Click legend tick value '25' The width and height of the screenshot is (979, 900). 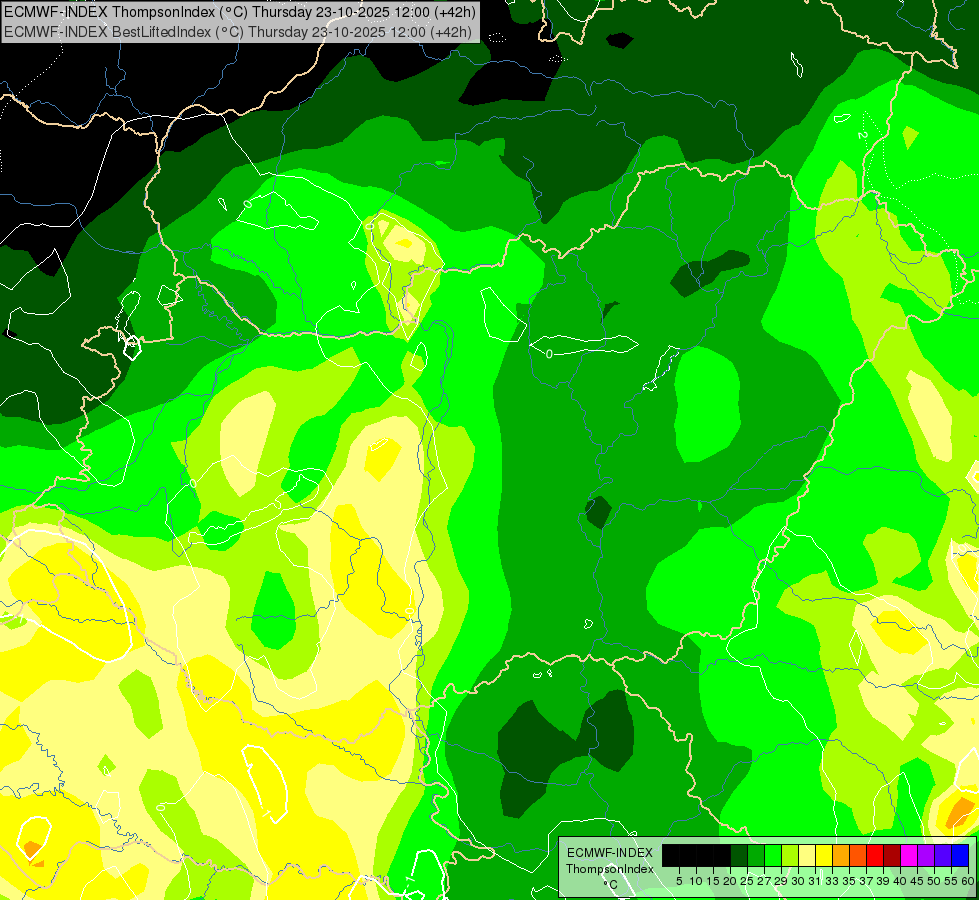tap(747, 881)
